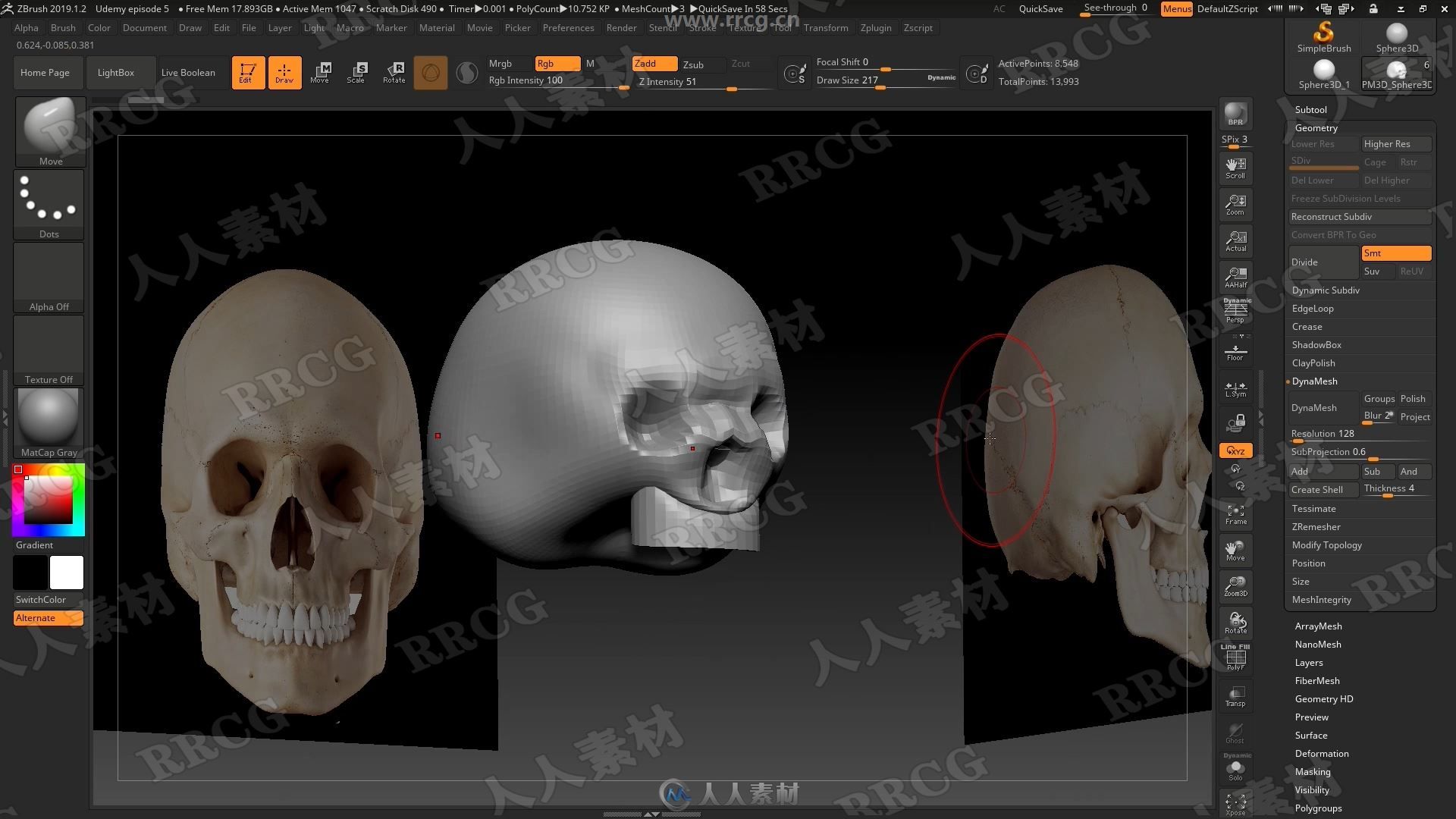Expand the ArrayMesh palette
Viewport: 1456px width, 819px height.
coord(1318,626)
